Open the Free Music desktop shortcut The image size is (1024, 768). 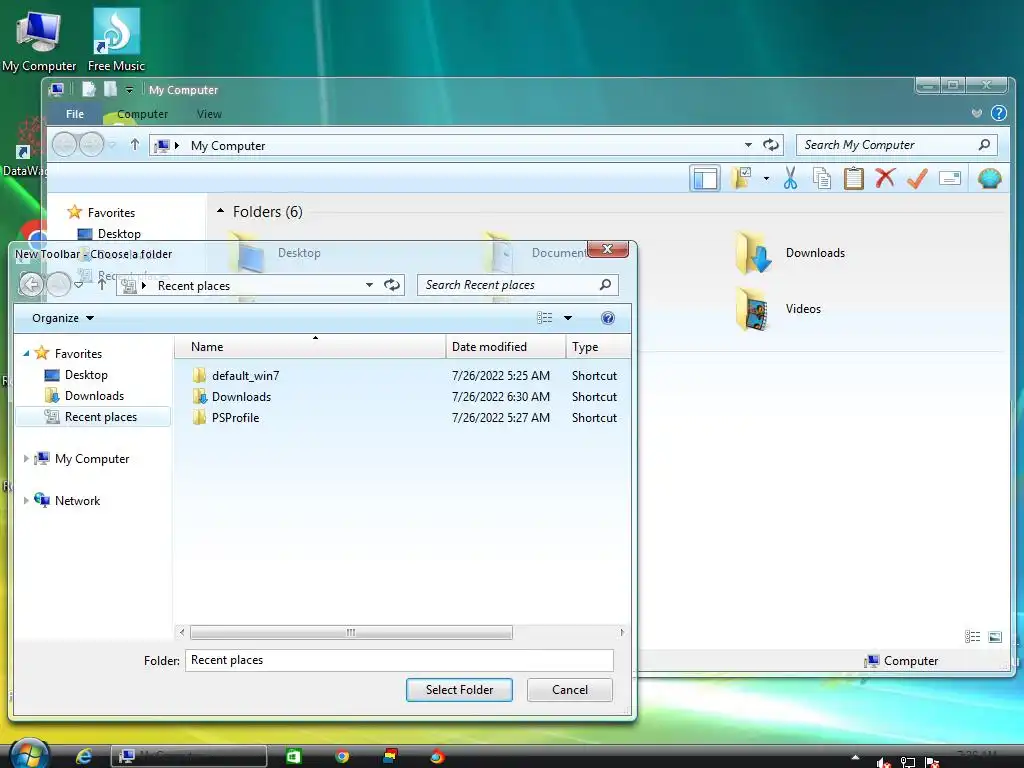pyautogui.click(x=116, y=39)
